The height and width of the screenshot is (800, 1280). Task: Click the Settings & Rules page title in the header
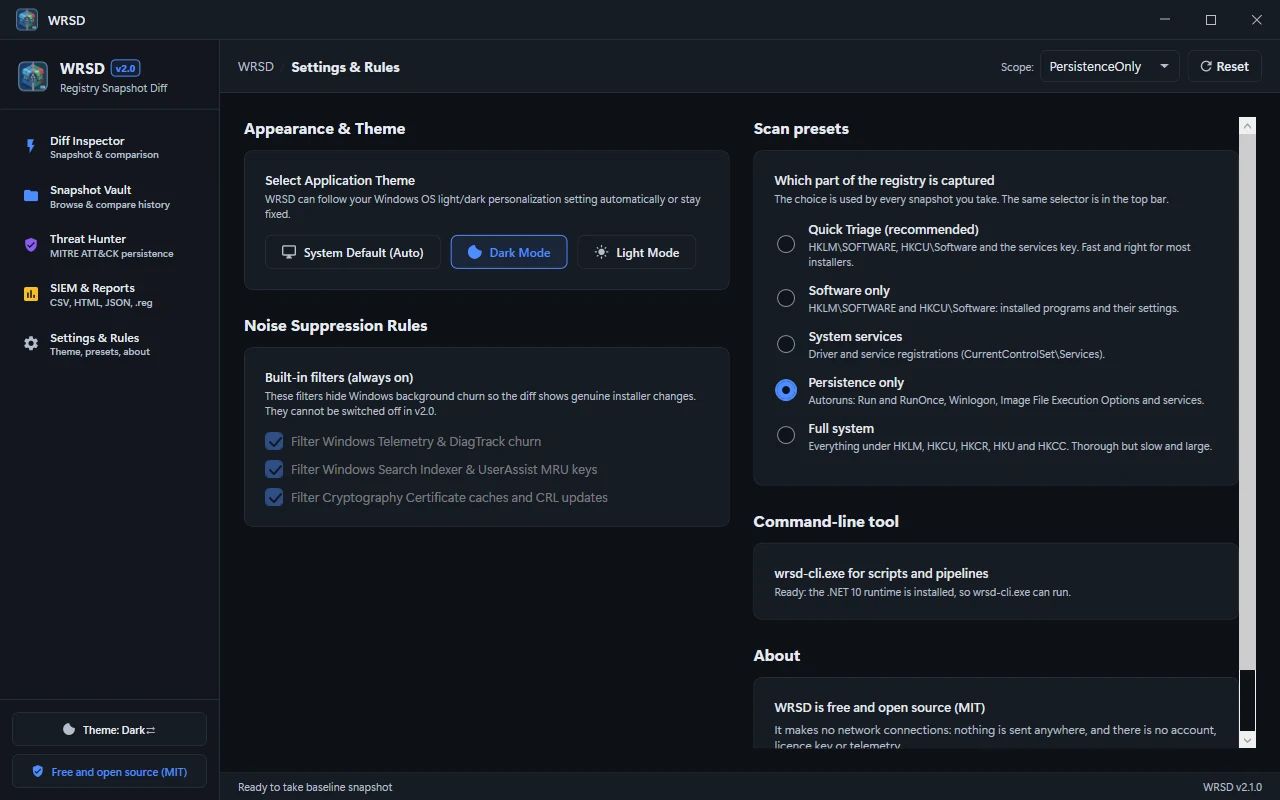pyautogui.click(x=345, y=67)
